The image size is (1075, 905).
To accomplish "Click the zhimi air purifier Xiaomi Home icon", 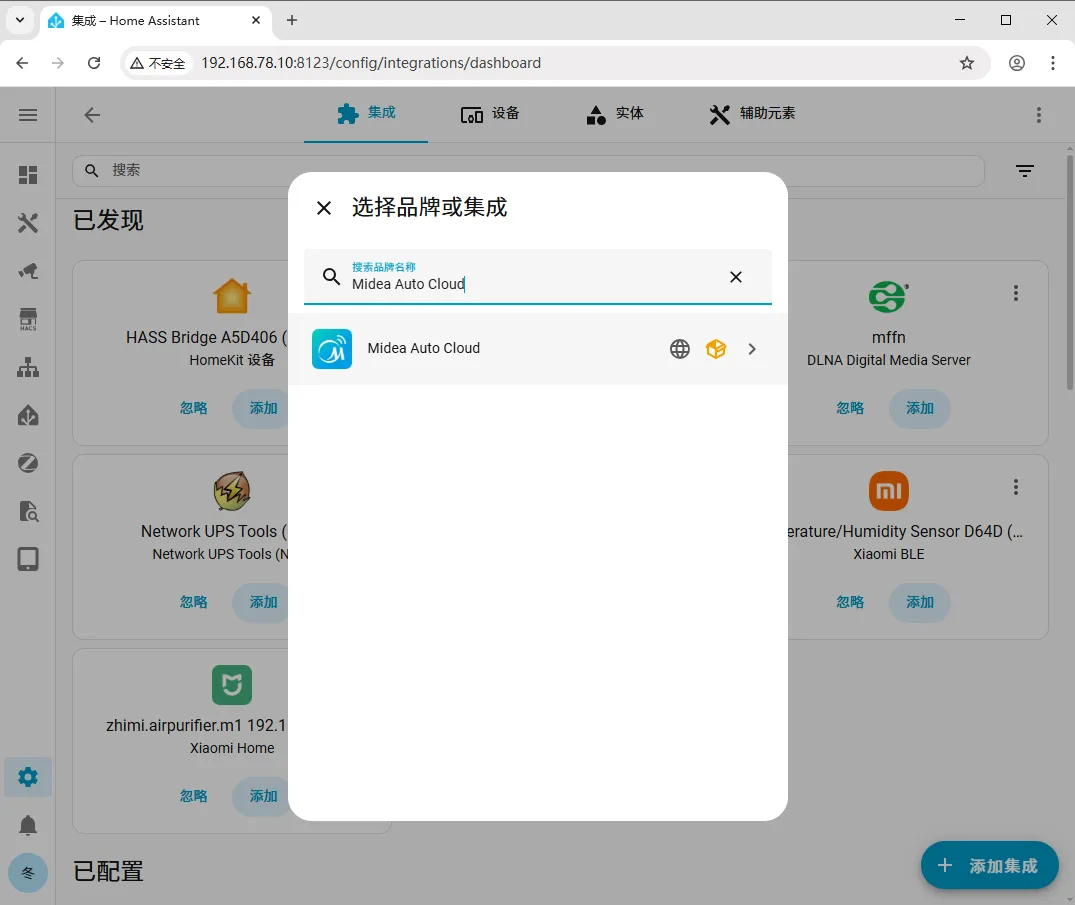I will (232, 685).
